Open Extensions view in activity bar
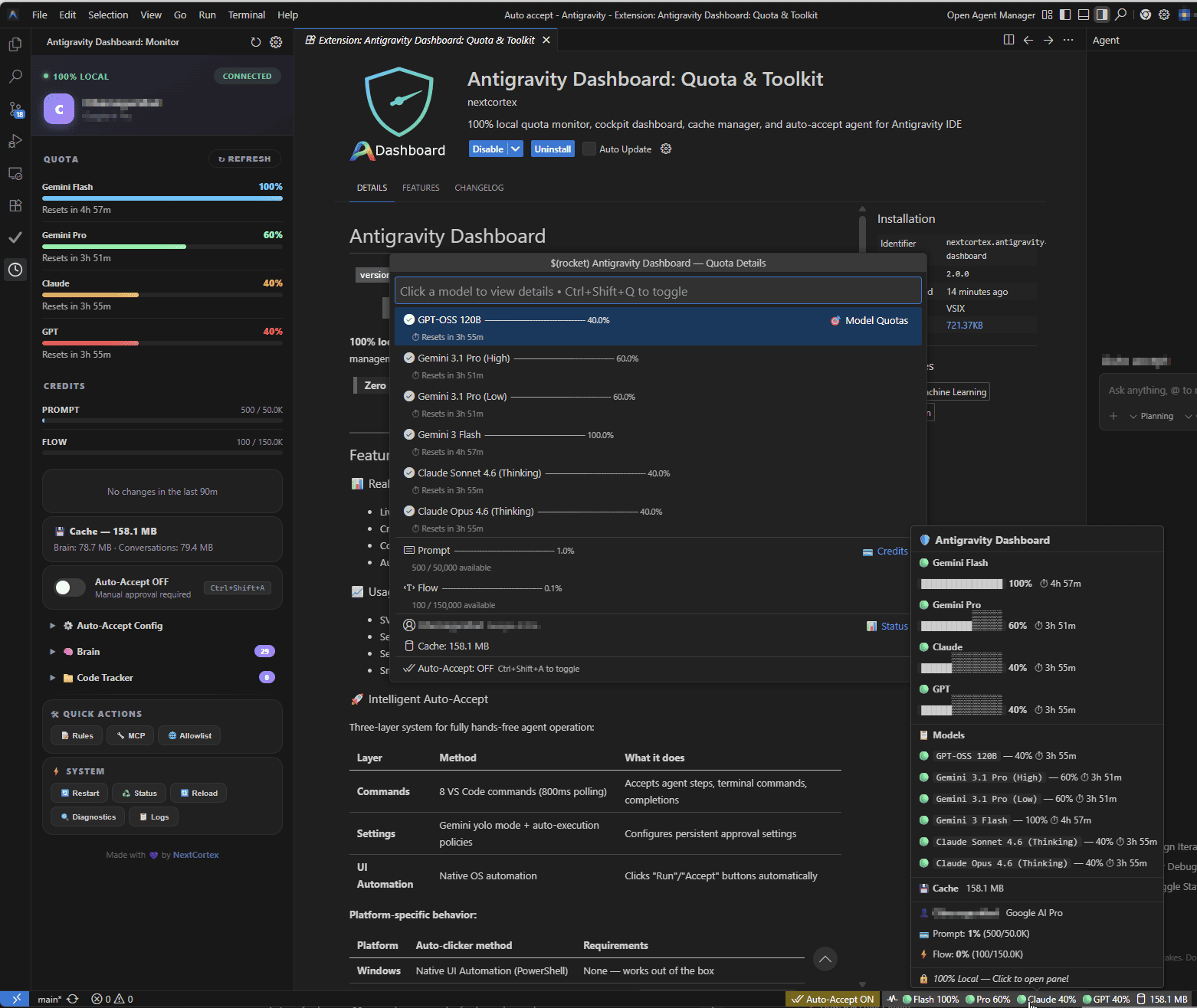1197x1008 pixels. pos(15,205)
